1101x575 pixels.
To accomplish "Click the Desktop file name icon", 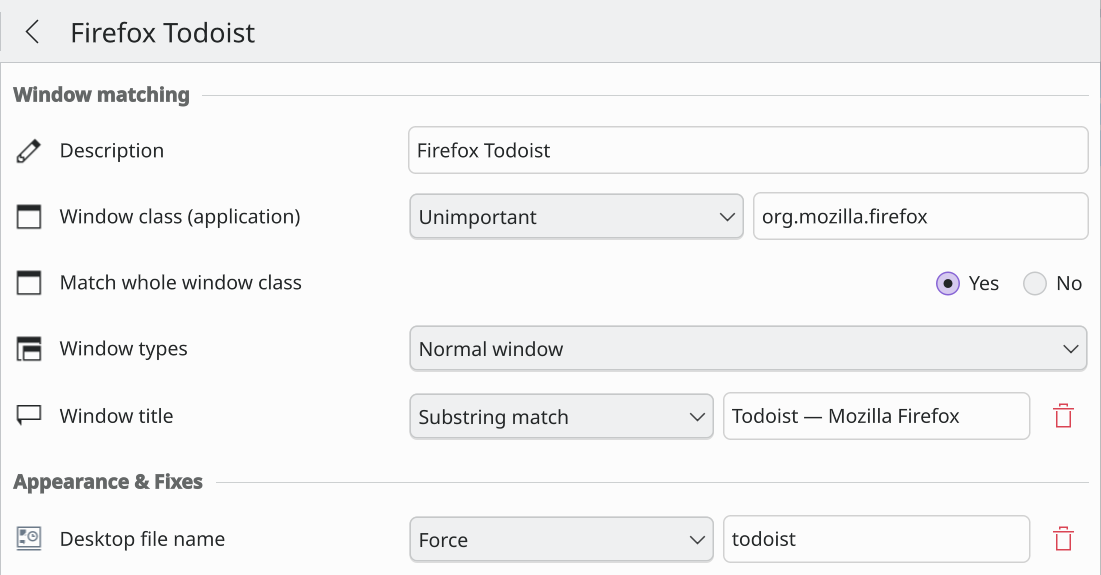I will (x=29, y=538).
